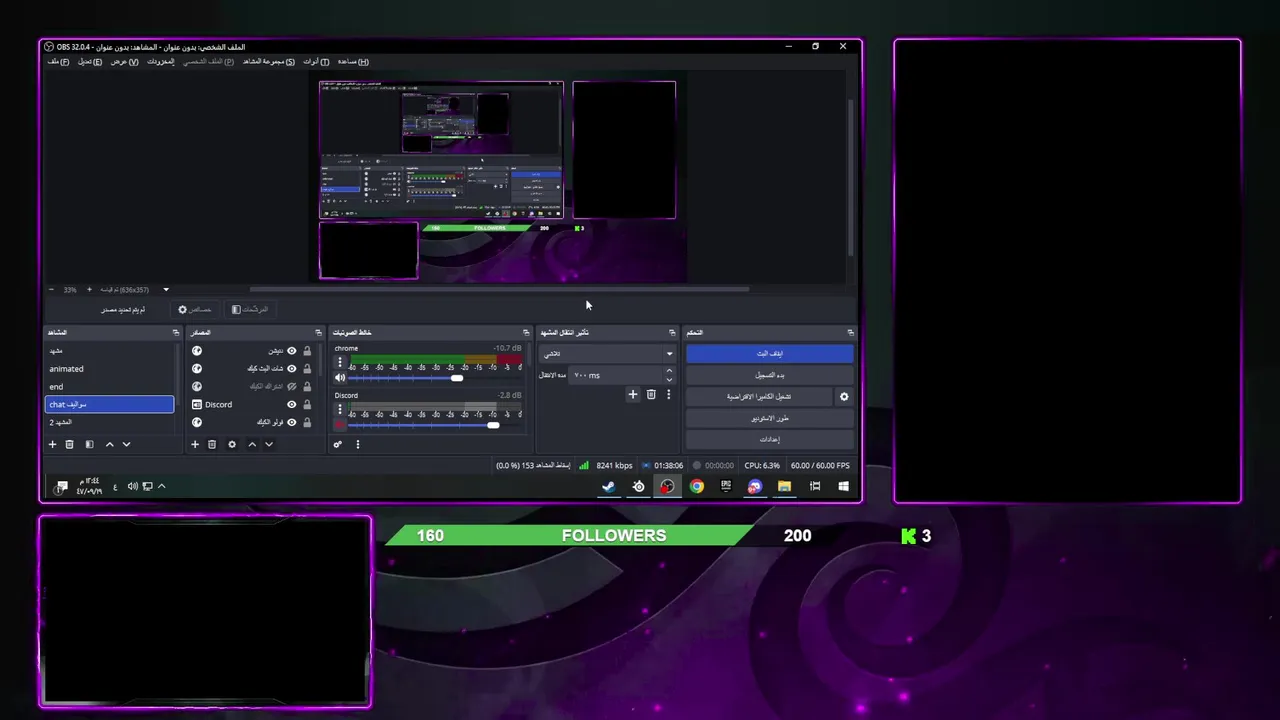Move scene down with the Scenes panel down arrow
This screenshot has width=1280, height=720.
126,444
